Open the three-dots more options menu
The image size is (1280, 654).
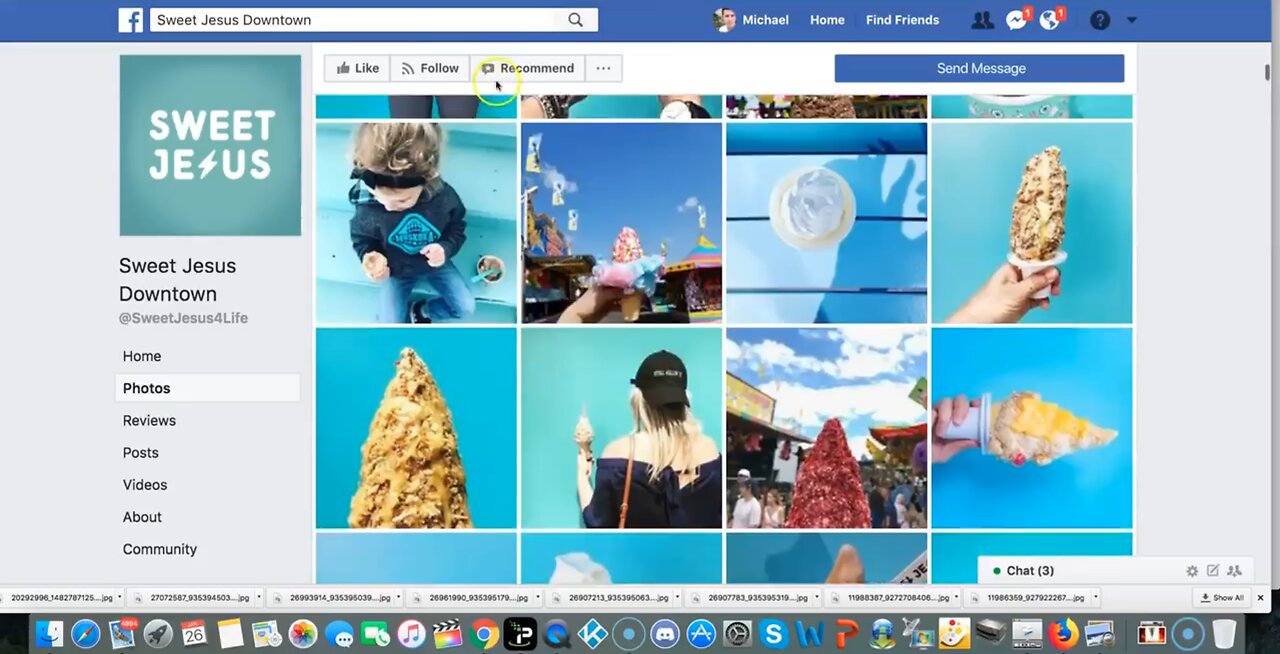(x=603, y=68)
